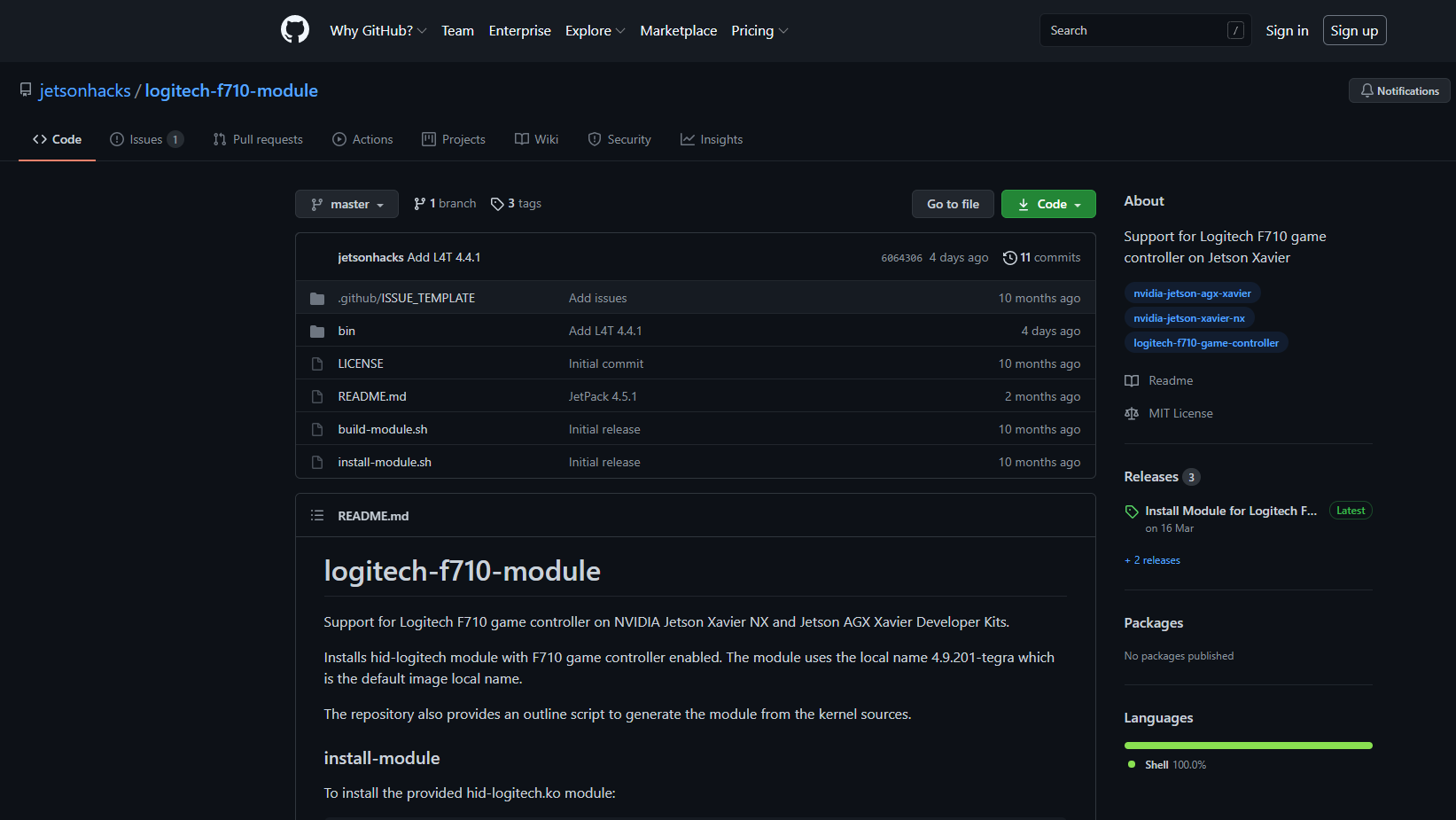
Task: Click the commit history clock icon
Action: tap(1009, 258)
